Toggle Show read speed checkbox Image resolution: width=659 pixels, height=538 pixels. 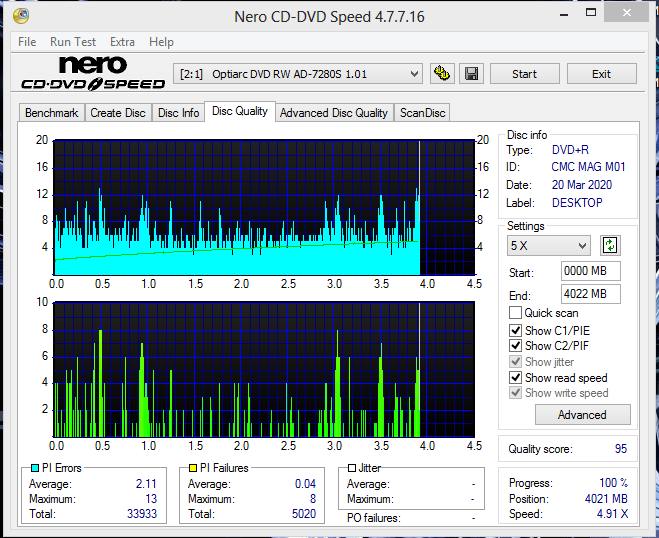click(x=515, y=377)
